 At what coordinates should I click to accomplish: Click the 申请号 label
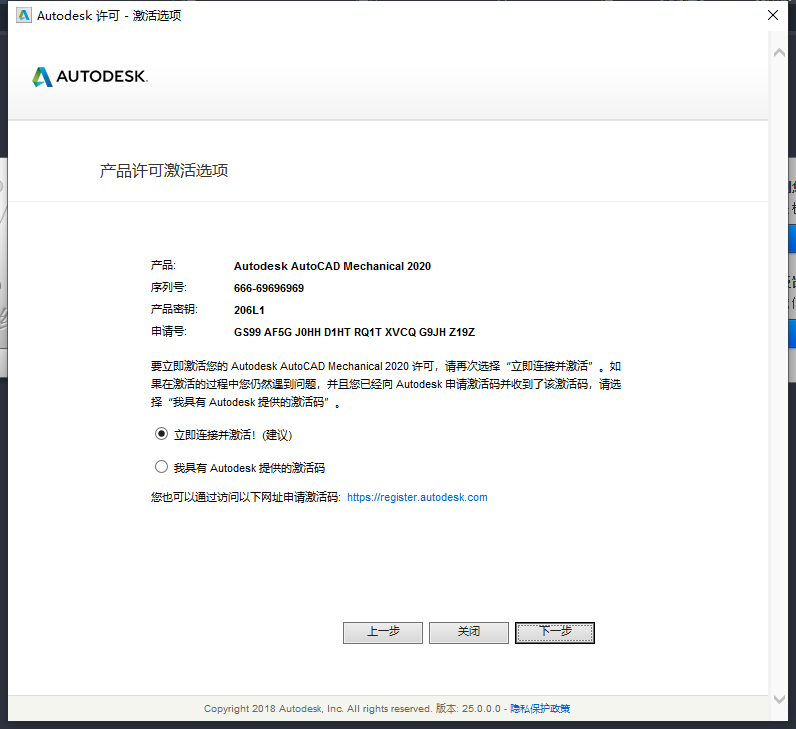[169, 332]
